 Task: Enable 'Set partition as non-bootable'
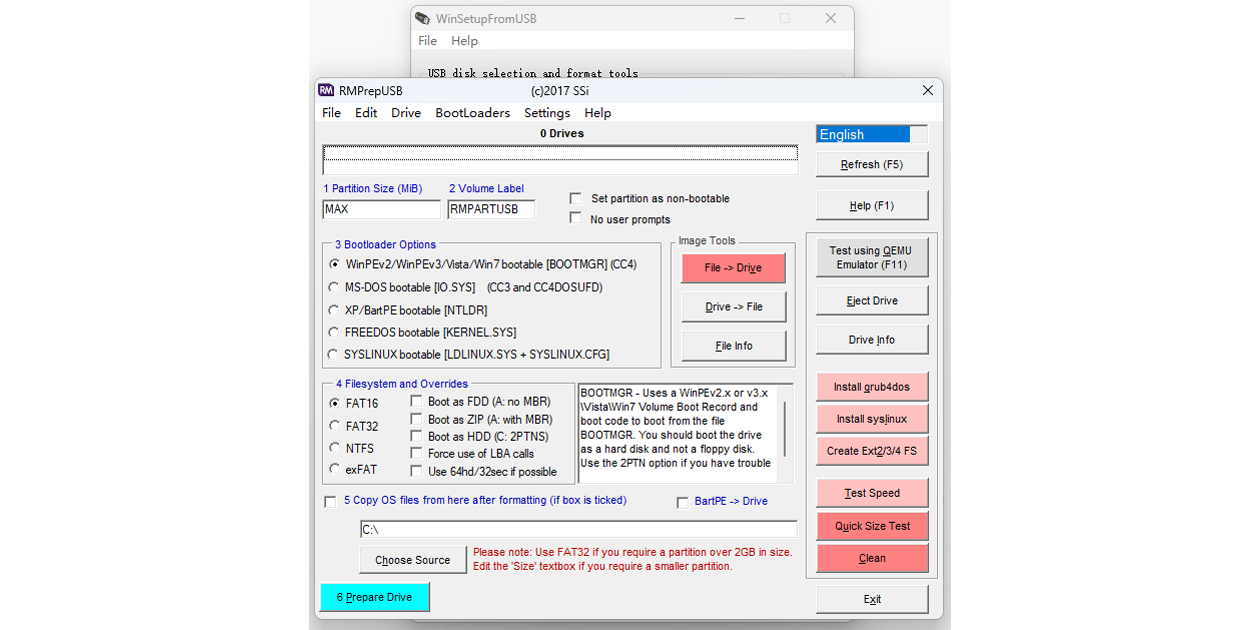[x=576, y=198]
